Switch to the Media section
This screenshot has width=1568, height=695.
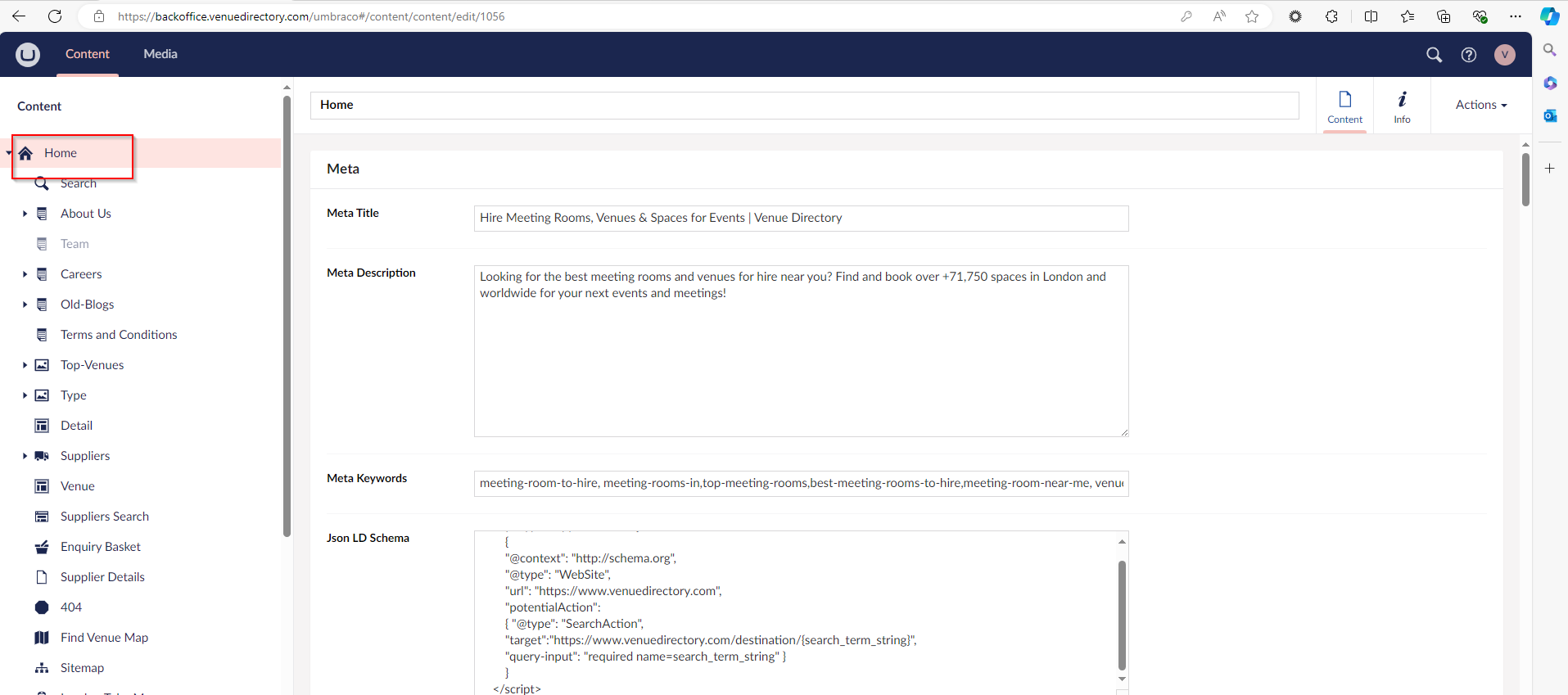pyautogui.click(x=160, y=54)
